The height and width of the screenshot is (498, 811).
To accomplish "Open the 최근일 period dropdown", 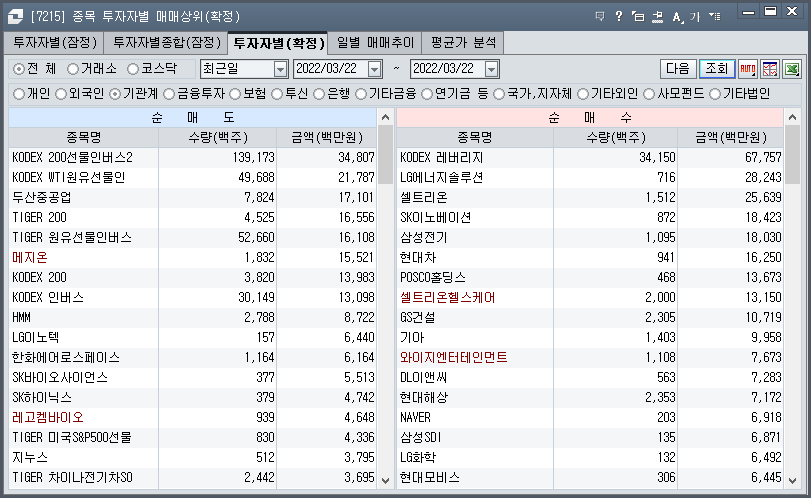I will [x=280, y=69].
